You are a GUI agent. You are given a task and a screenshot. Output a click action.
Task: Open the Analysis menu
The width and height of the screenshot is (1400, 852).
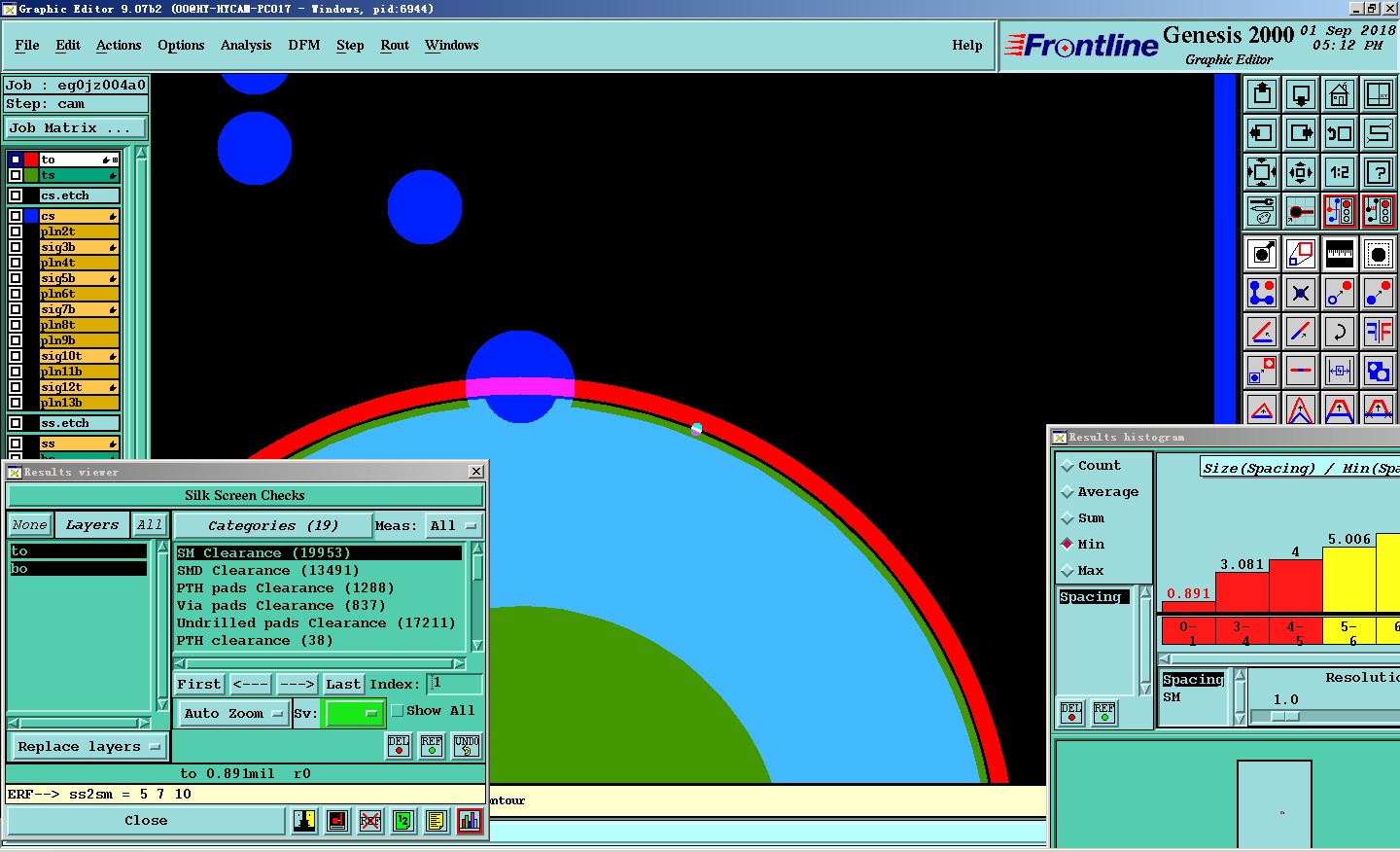246,46
